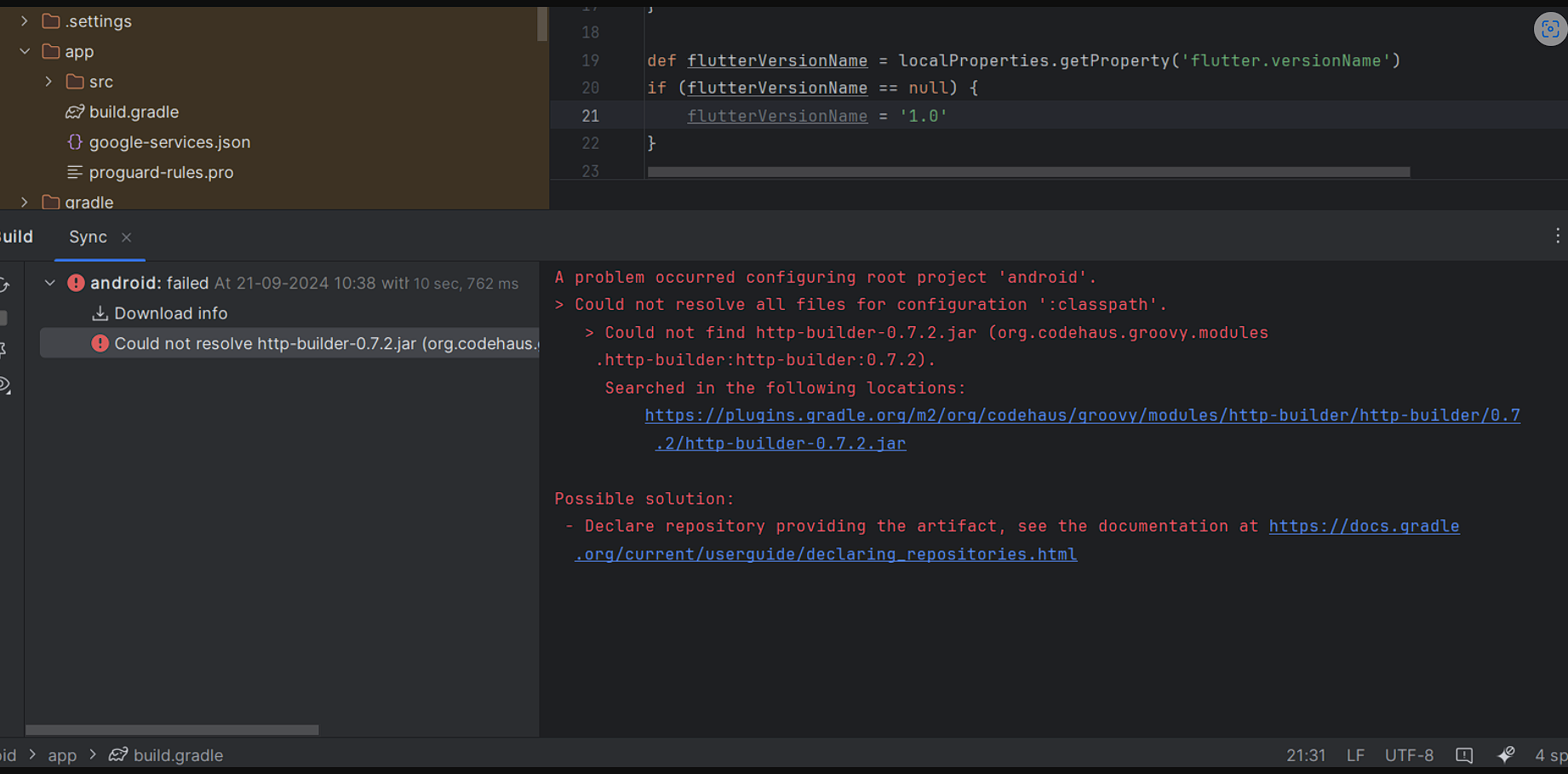This screenshot has height=774, width=1568.
Task: Click the editor horizontal scrollbar
Action: pos(1028,172)
